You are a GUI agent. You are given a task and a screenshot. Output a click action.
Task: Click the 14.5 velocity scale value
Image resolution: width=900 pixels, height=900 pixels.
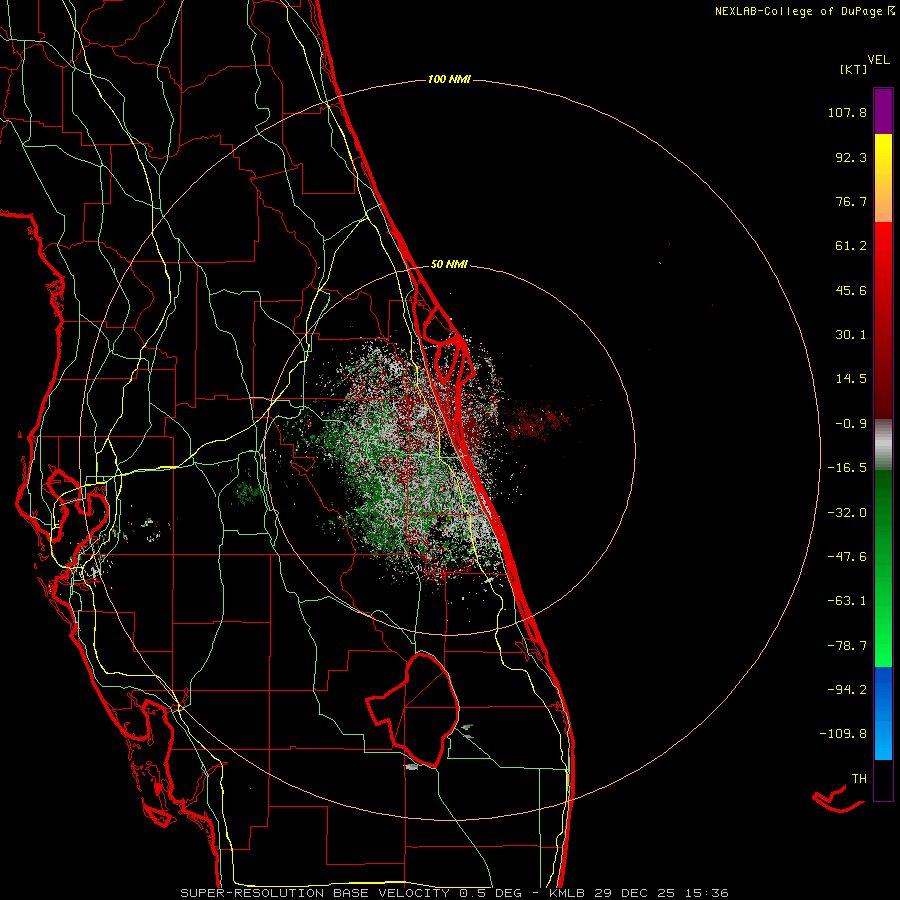pyautogui.click(x=851, y=379)
